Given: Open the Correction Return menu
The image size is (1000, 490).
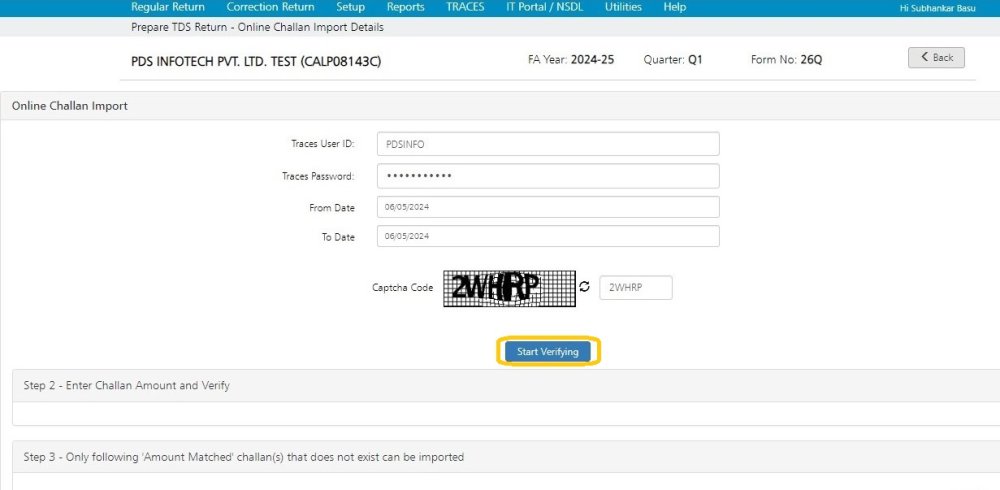Looking at the screenshot, I should [270, 7].
